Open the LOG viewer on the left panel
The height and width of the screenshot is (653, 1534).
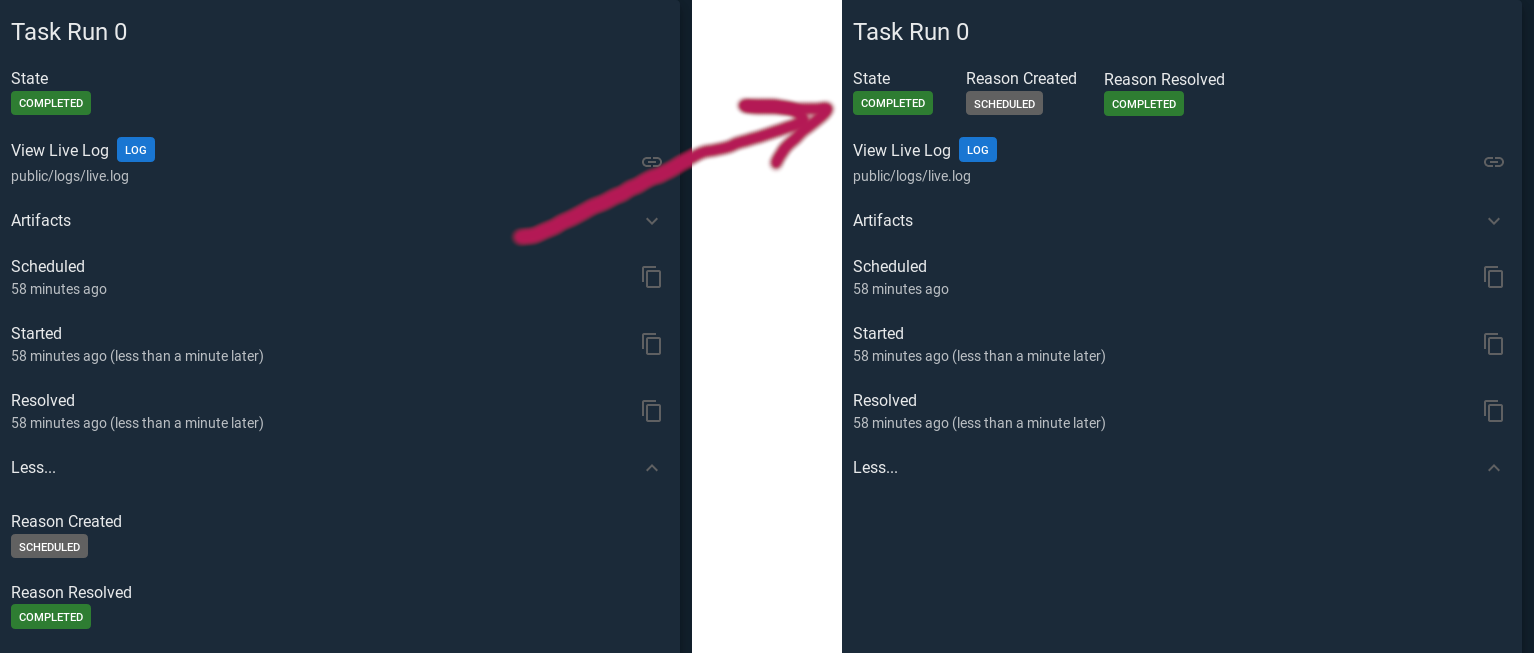tap(136, 149)
